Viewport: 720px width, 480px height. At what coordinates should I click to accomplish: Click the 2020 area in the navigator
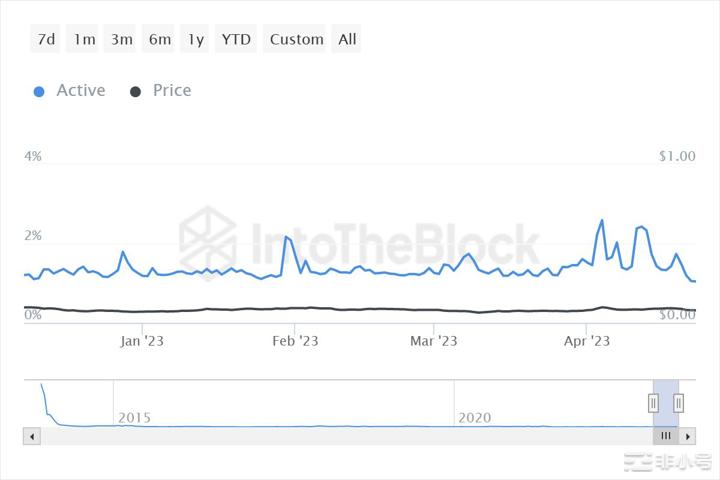(x=474, y=417)
